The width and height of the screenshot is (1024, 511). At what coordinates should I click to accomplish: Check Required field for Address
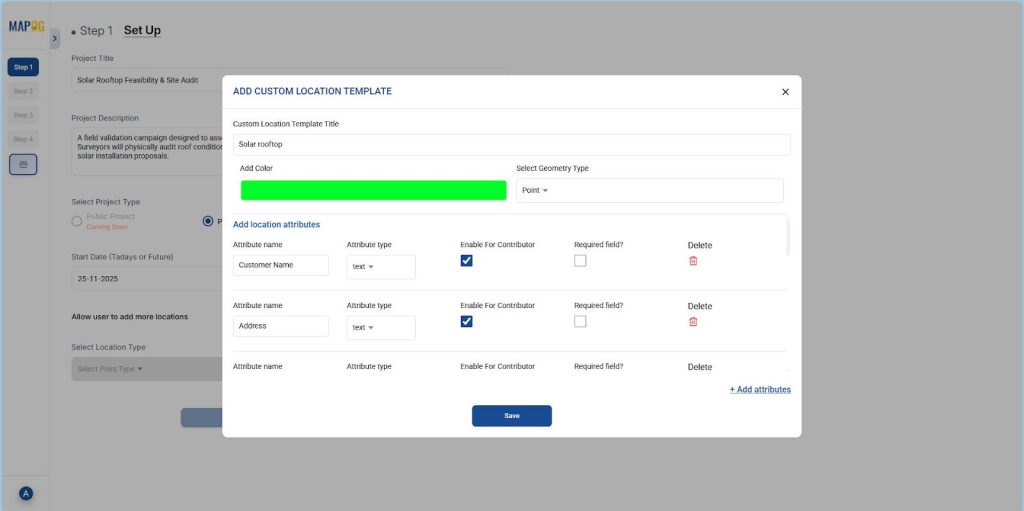[580, 321]
